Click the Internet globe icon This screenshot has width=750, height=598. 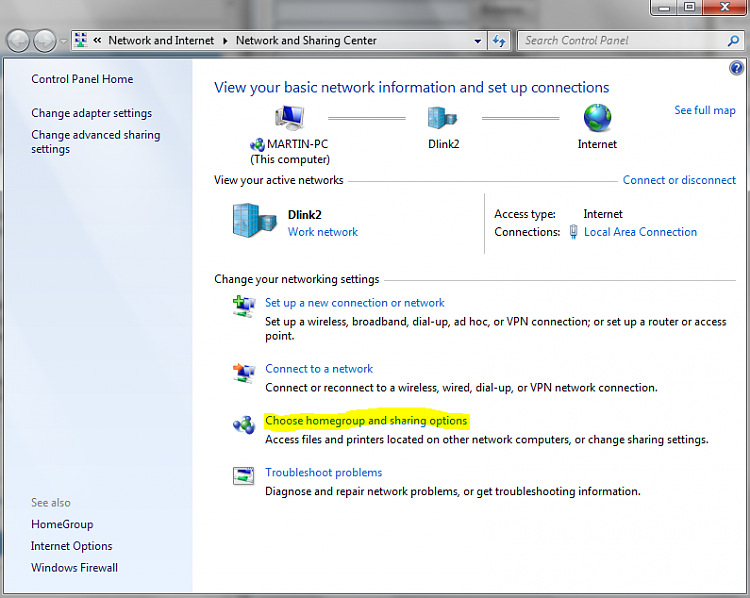point(597,117)
